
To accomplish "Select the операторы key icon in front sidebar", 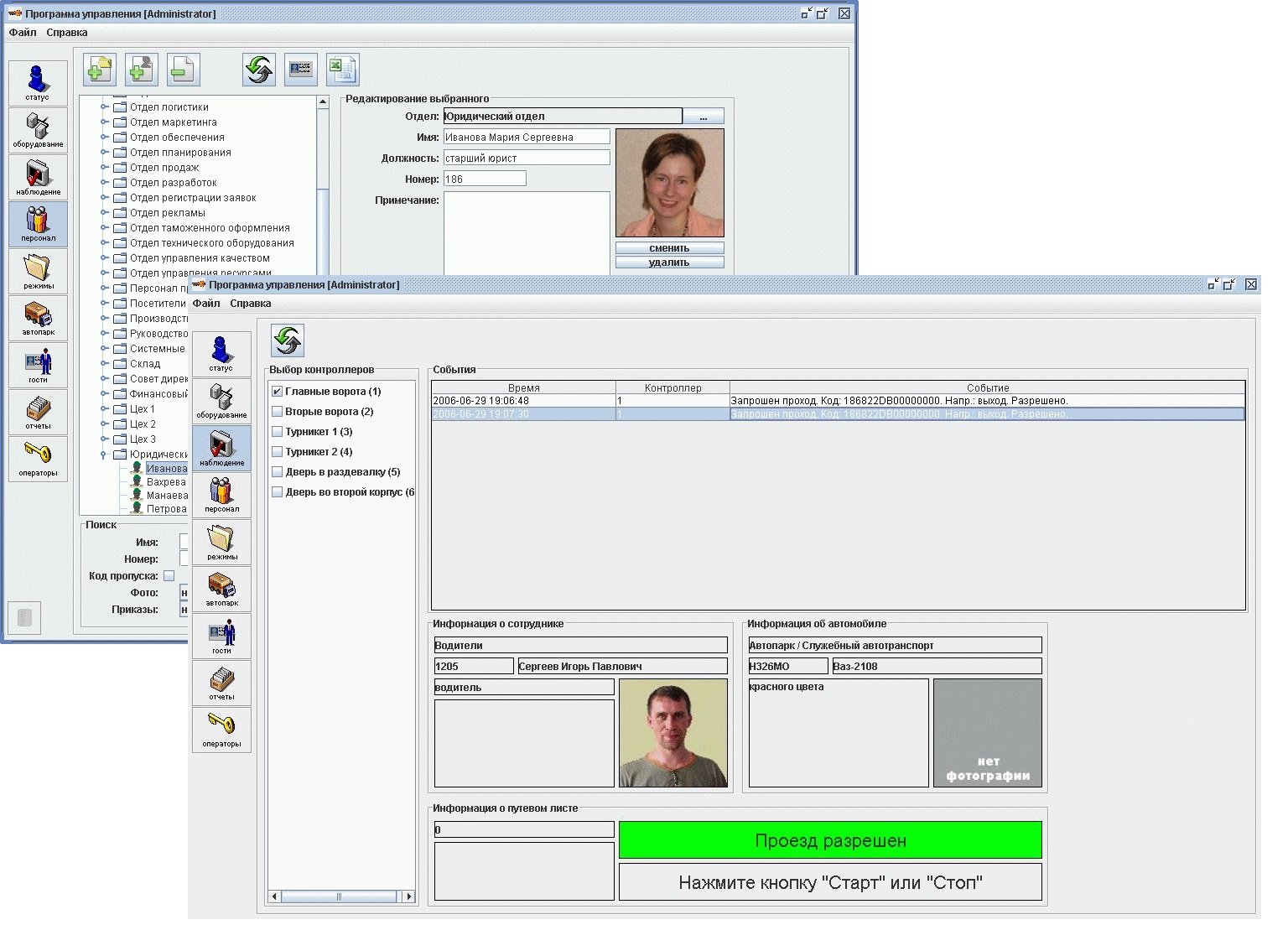I will tap(221, 729).
